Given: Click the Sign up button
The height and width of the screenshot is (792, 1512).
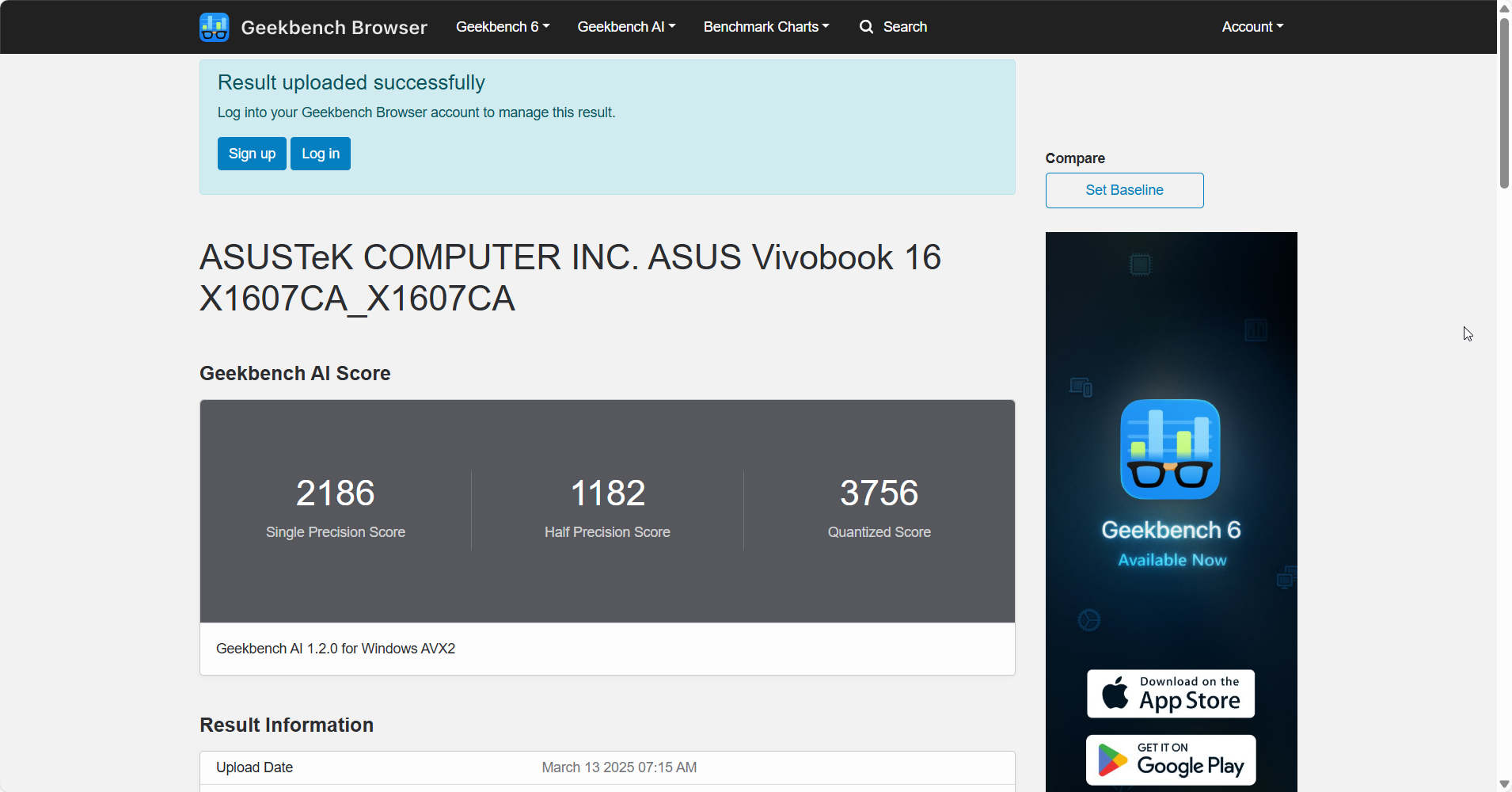Looking at the screenshot, I should tap(252, 154).
